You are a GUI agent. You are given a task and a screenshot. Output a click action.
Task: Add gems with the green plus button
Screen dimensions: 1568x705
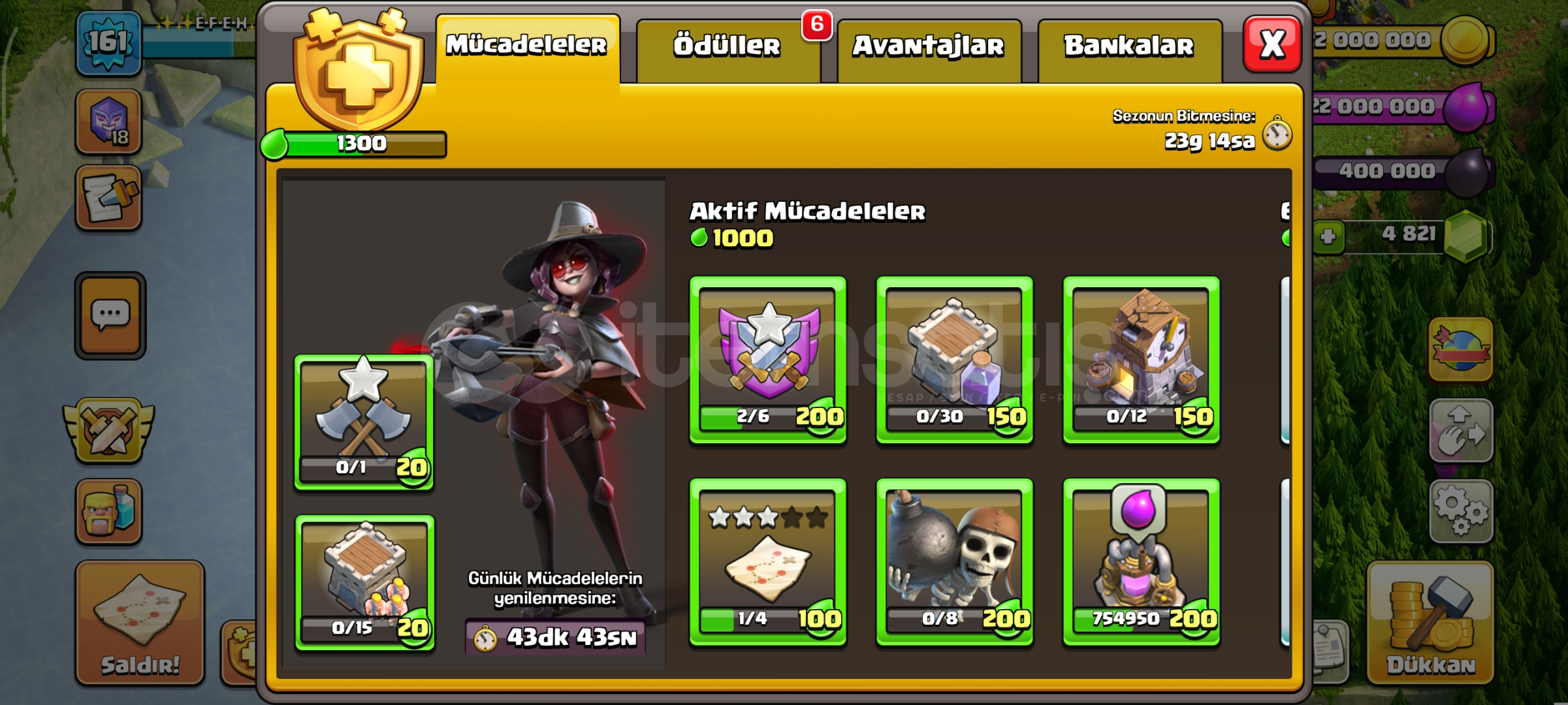[1328, 236]
